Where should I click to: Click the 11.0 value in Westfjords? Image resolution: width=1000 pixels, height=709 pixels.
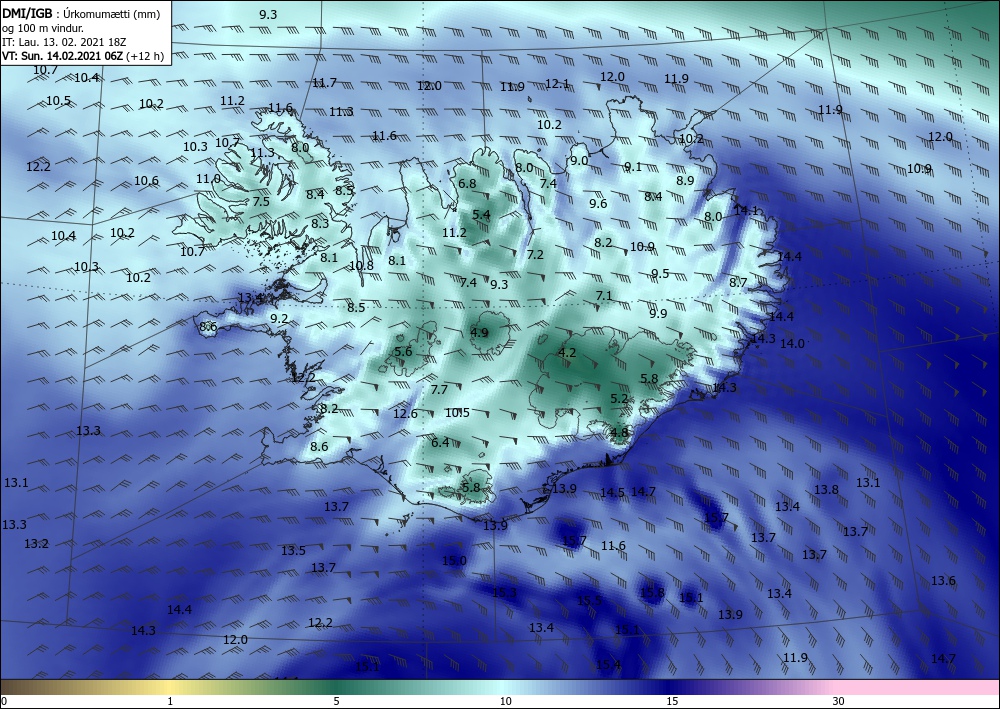pos(209,179)
